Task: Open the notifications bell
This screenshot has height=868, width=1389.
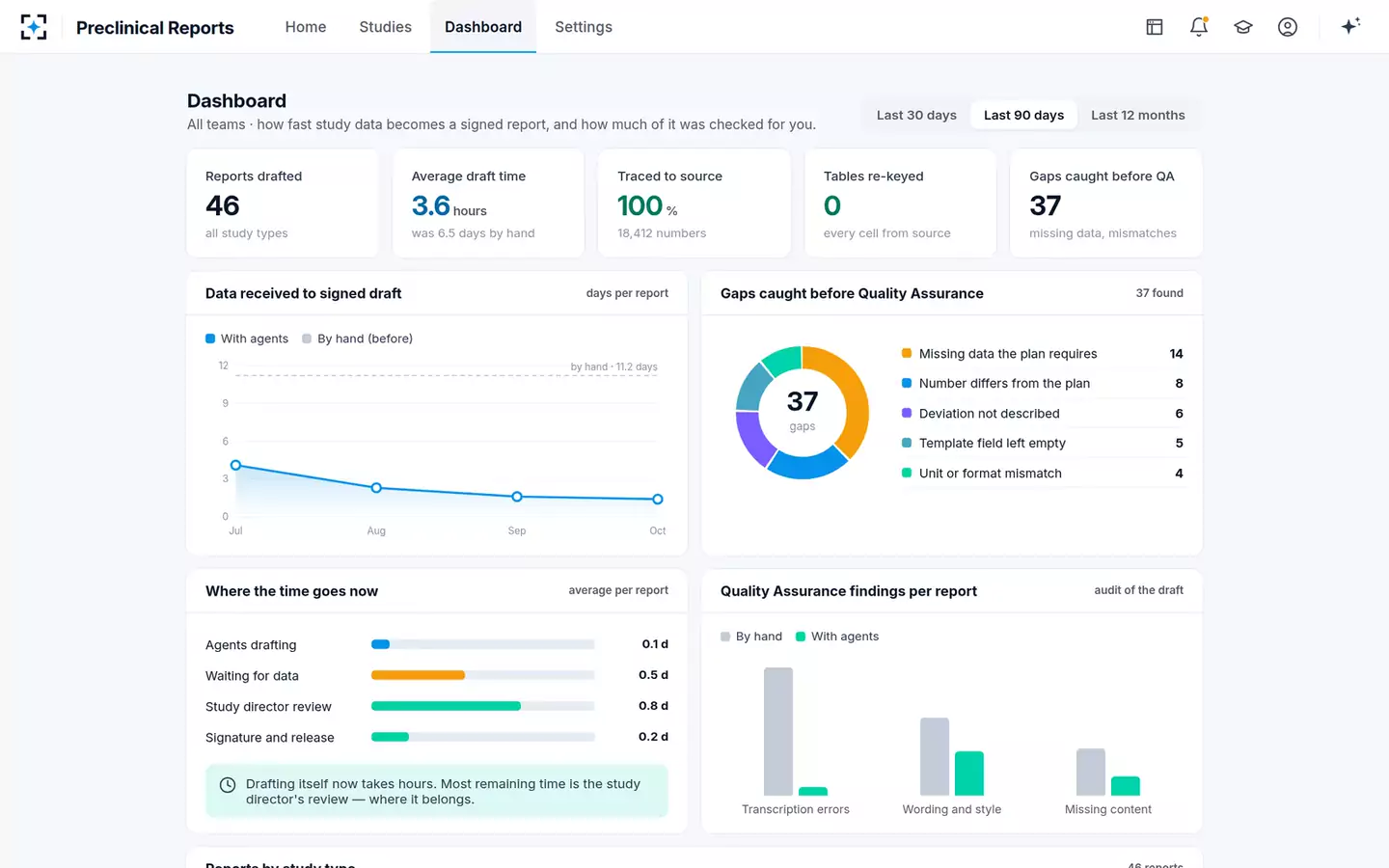Action: (x=1199, y=27)
